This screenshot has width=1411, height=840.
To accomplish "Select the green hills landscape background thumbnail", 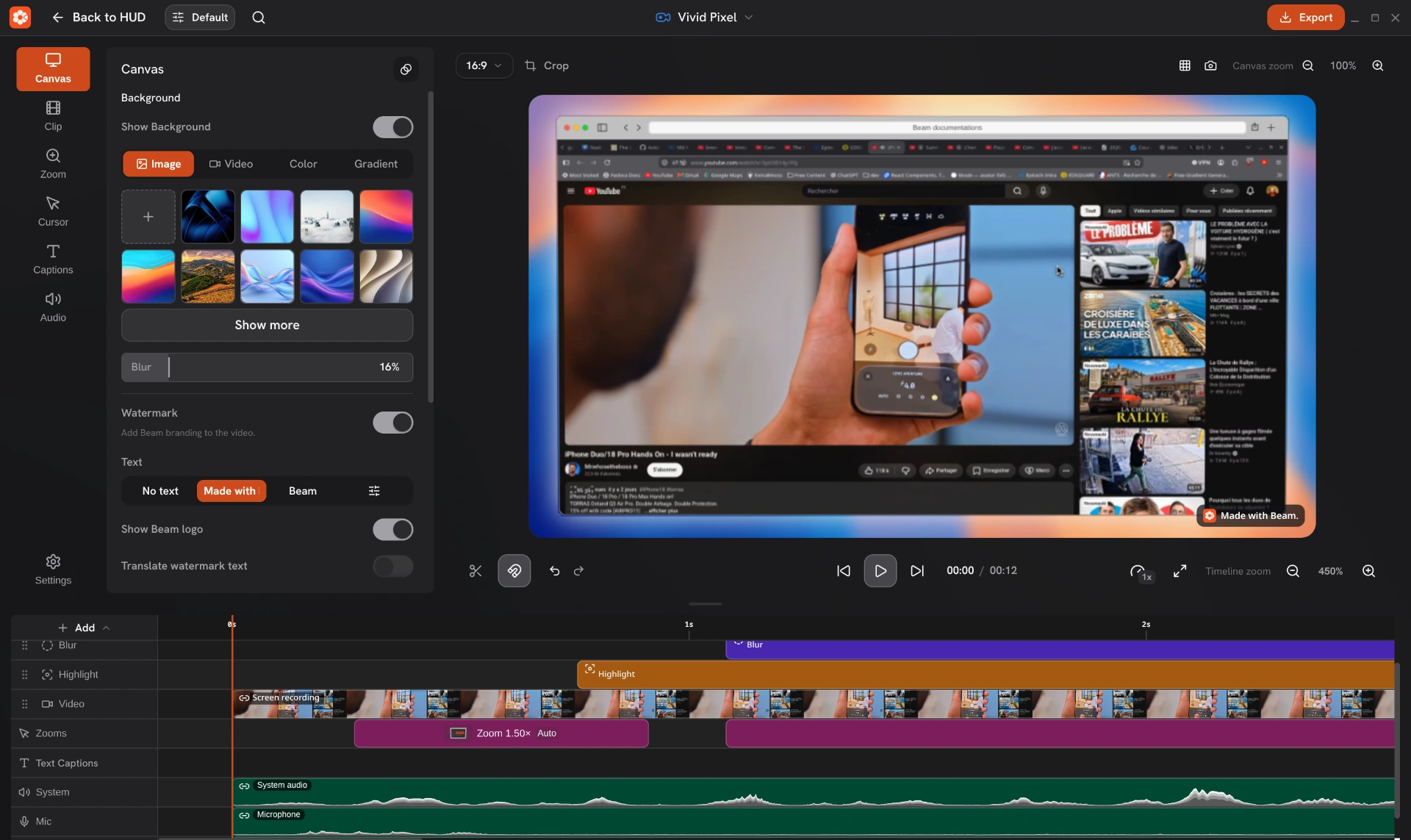I will tap(208, 276).
